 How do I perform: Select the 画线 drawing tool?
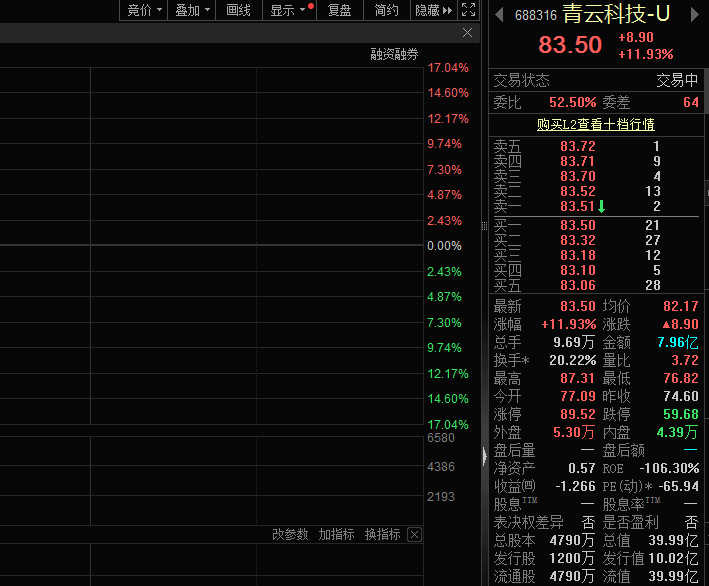point(238,10)
